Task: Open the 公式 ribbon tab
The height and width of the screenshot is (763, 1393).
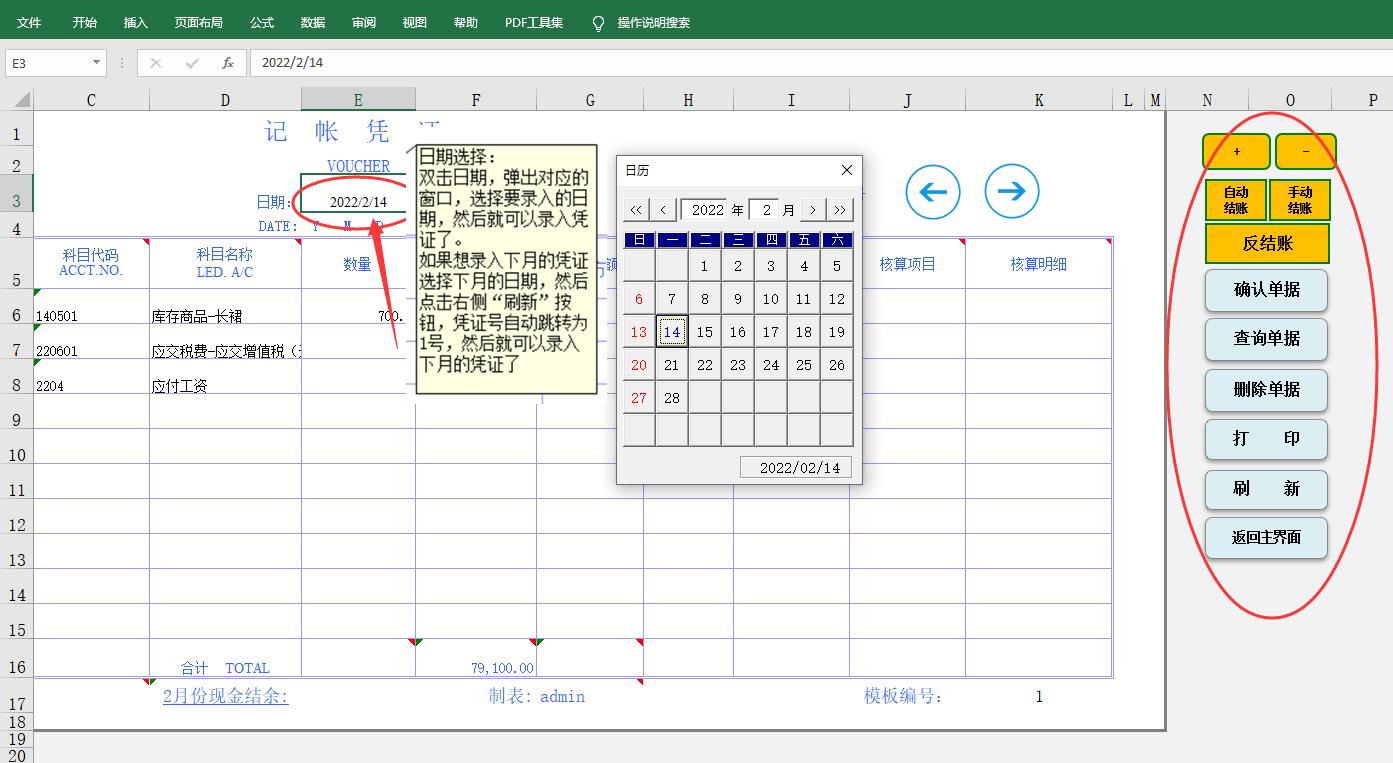Action: [x=262, y=22]
